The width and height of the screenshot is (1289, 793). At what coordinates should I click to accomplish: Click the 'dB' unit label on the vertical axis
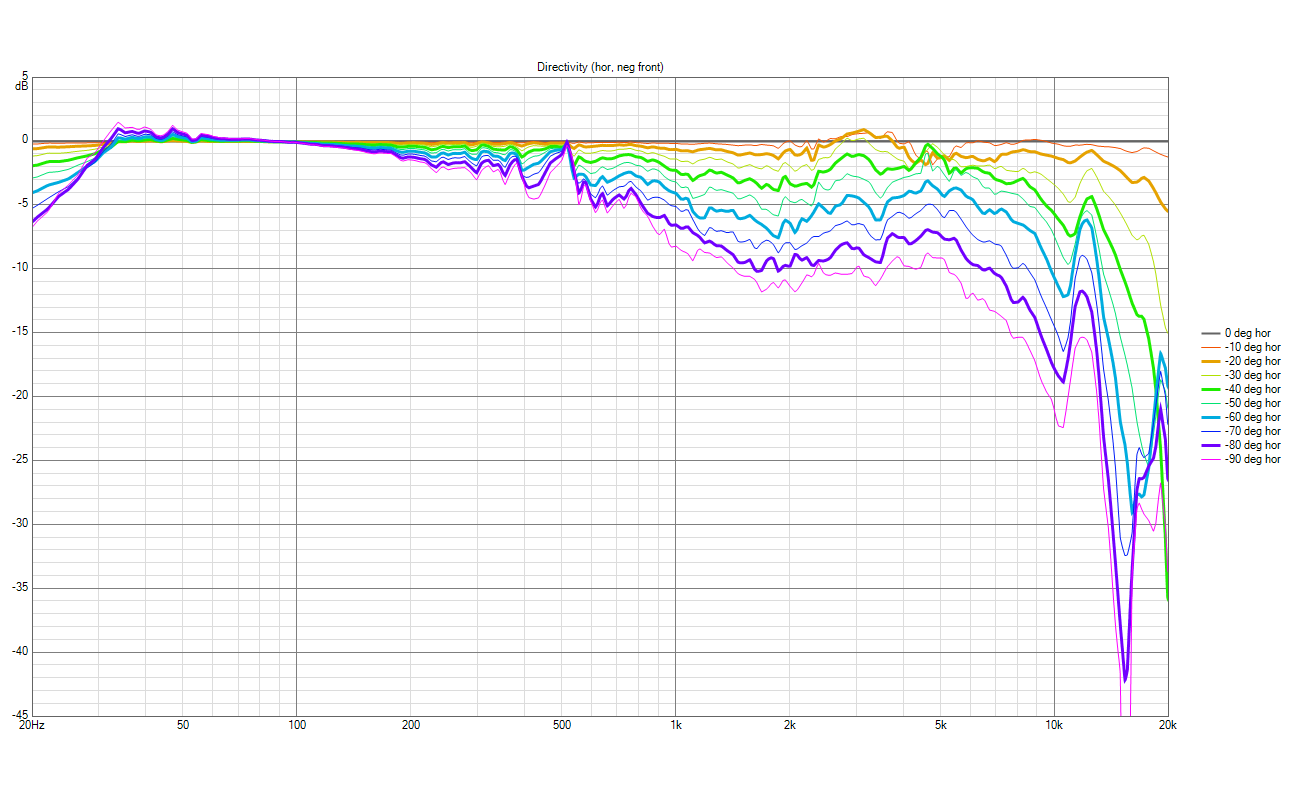click(21, 86)
